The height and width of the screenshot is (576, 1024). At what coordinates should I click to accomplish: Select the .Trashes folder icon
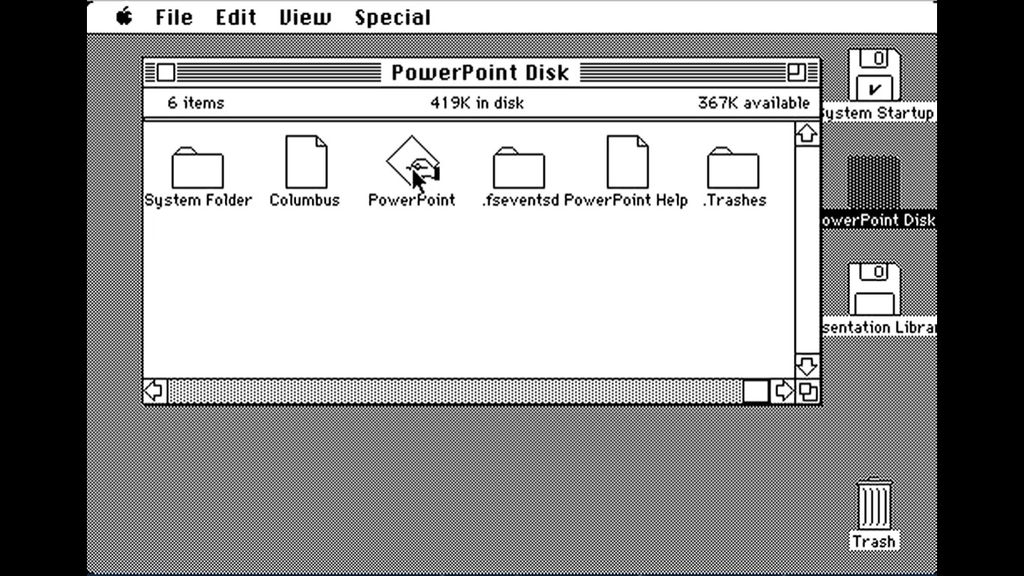tap(733, 168)
